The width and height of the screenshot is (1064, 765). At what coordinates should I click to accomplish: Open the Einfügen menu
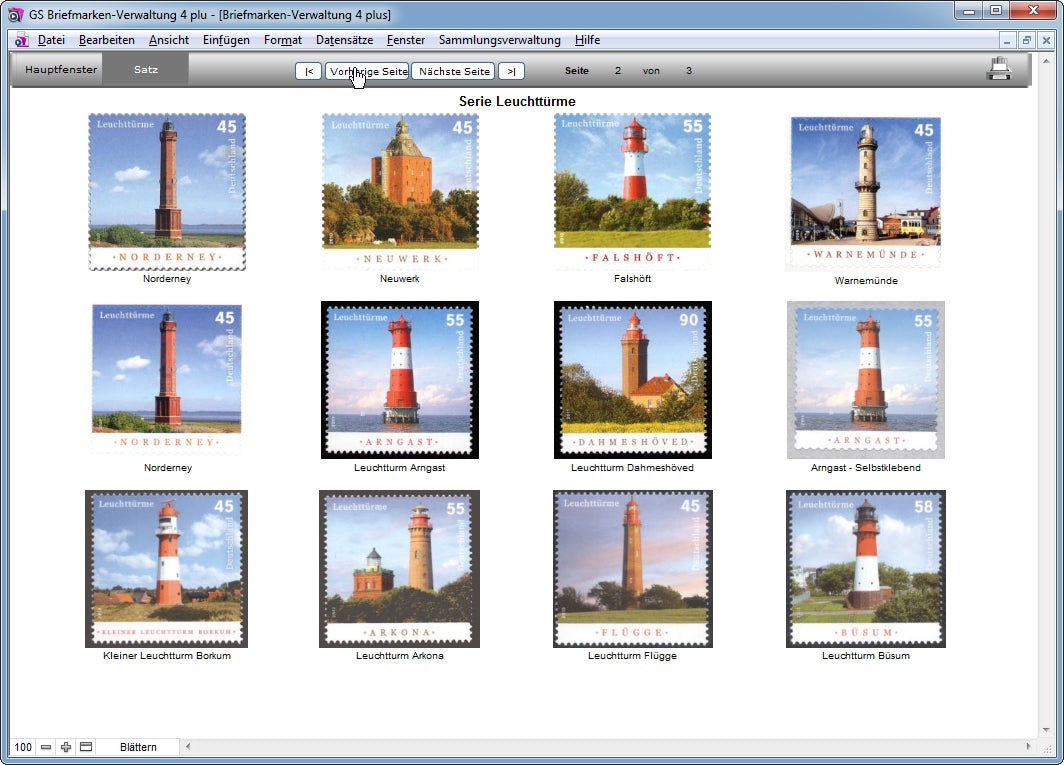tap(226, 40)
